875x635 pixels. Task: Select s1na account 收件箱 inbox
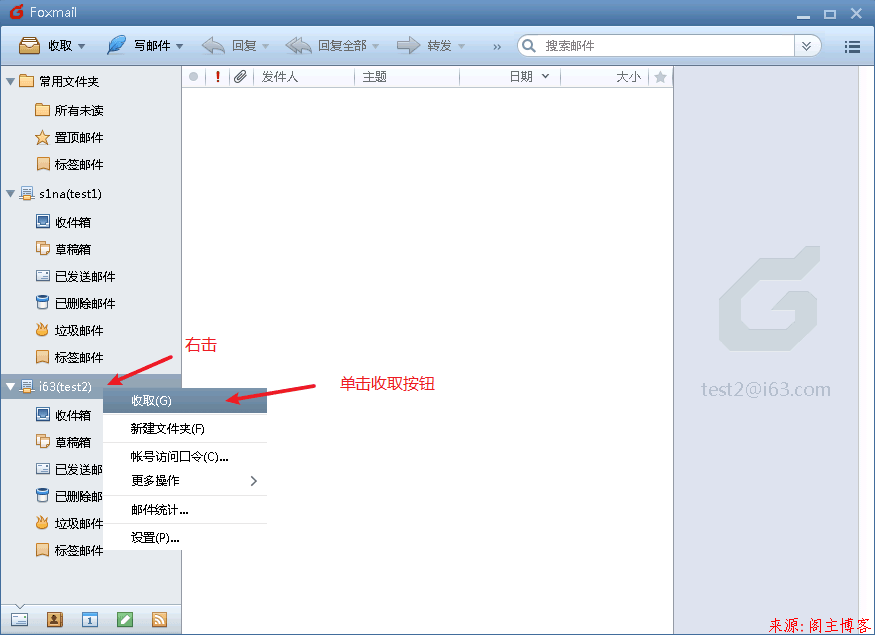63,222
